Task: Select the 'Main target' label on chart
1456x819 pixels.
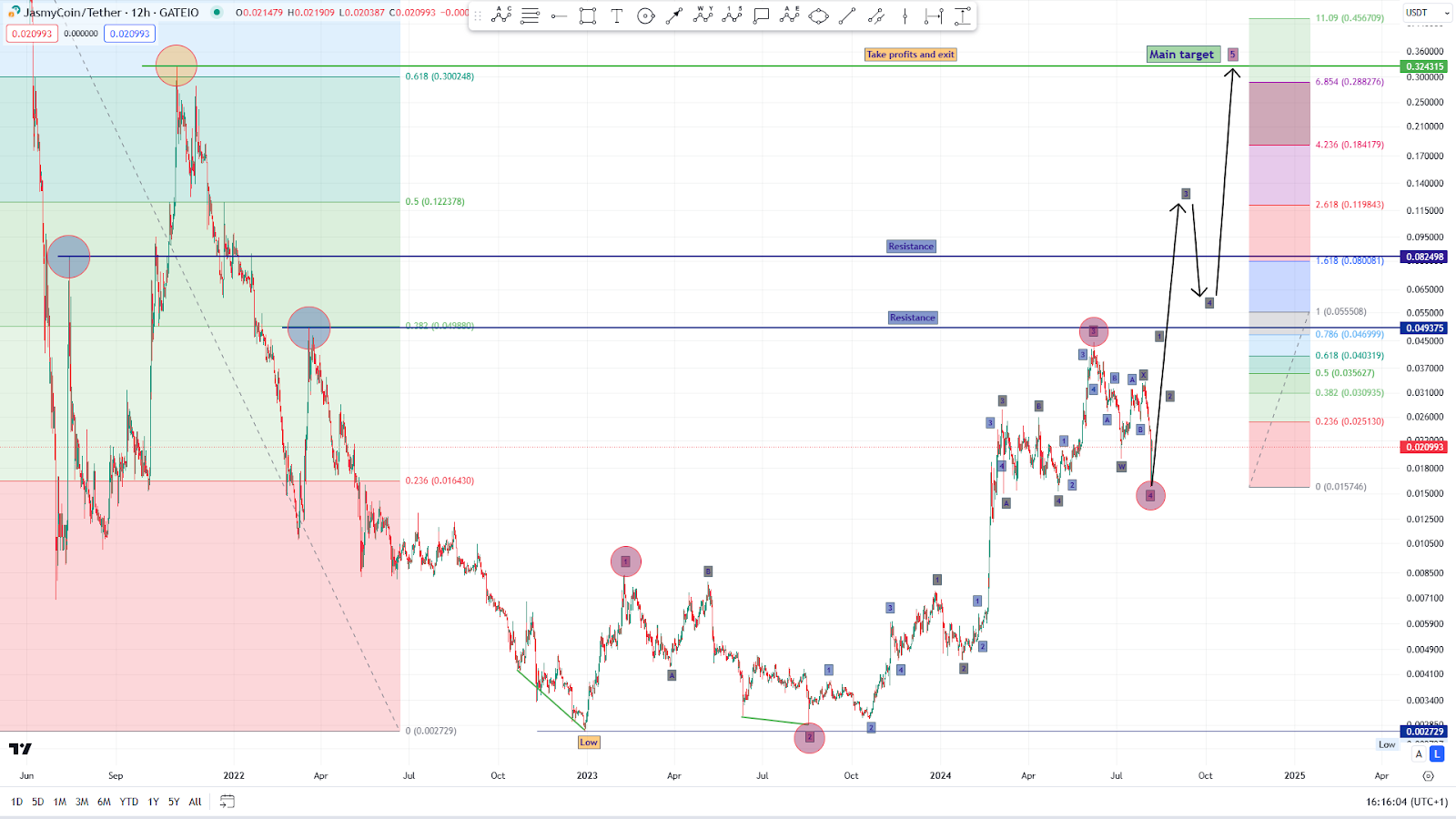Action: (x=1181, y=55)
